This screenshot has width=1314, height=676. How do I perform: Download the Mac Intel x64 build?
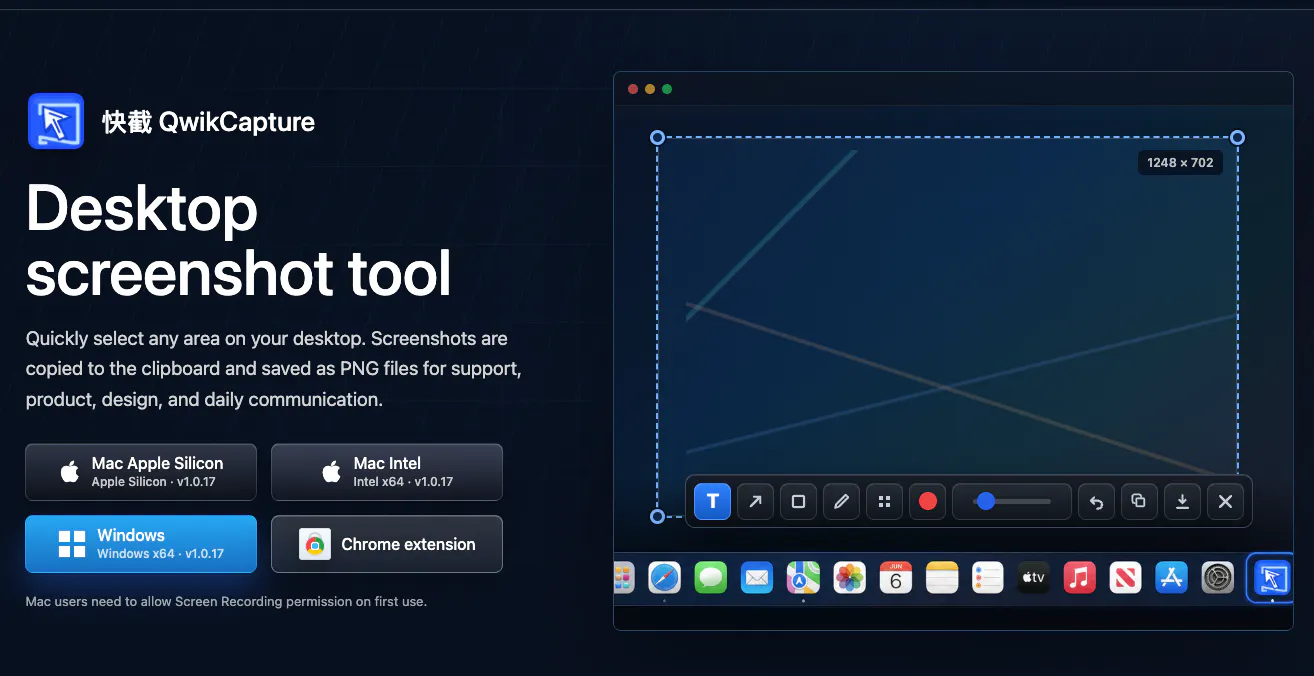pos(387,472)
